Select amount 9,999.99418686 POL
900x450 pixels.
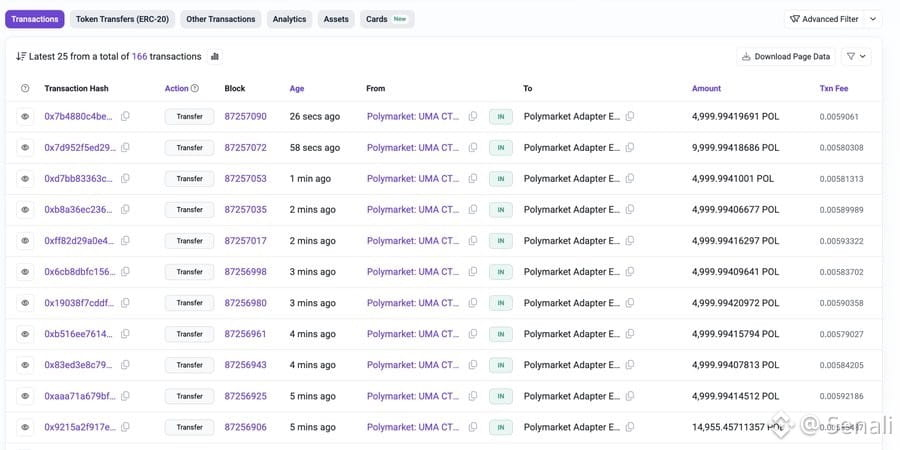tap(735, 148)
